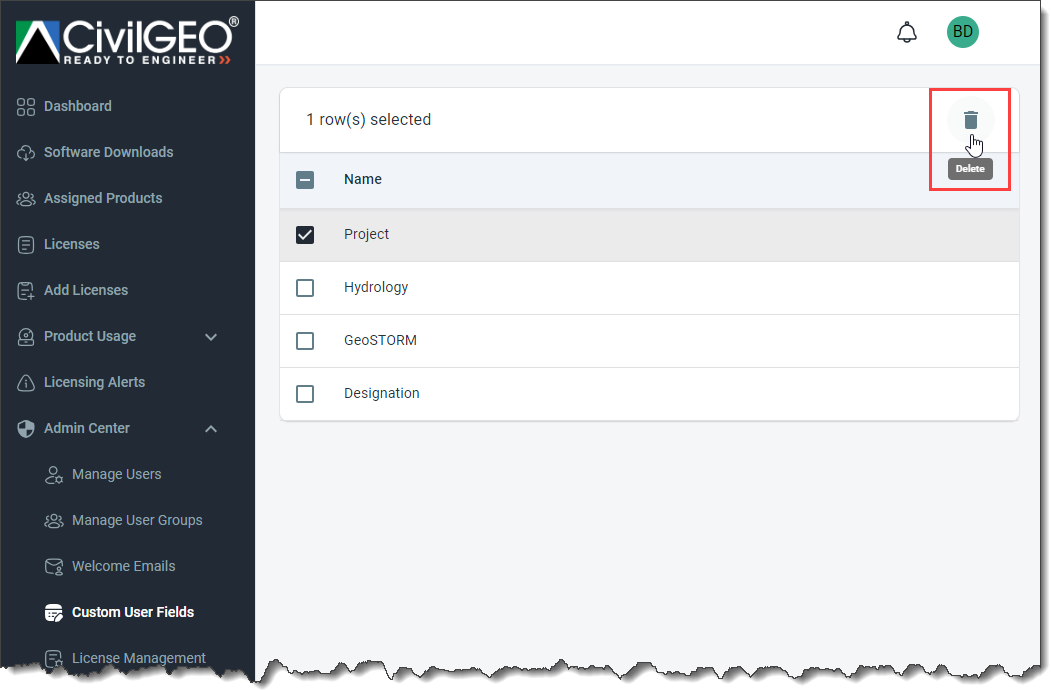Toggle the select-all header checkbox
The image size is (1051, 690).
304,180
